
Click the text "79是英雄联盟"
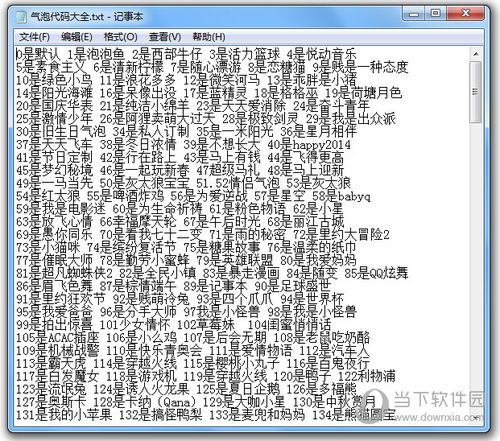235,261
